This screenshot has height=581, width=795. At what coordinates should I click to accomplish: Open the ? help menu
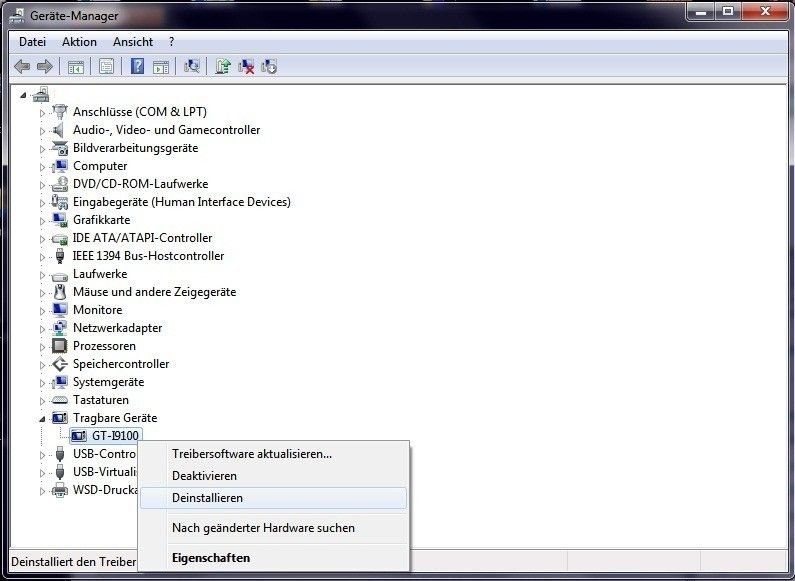[x=171, y=42]
